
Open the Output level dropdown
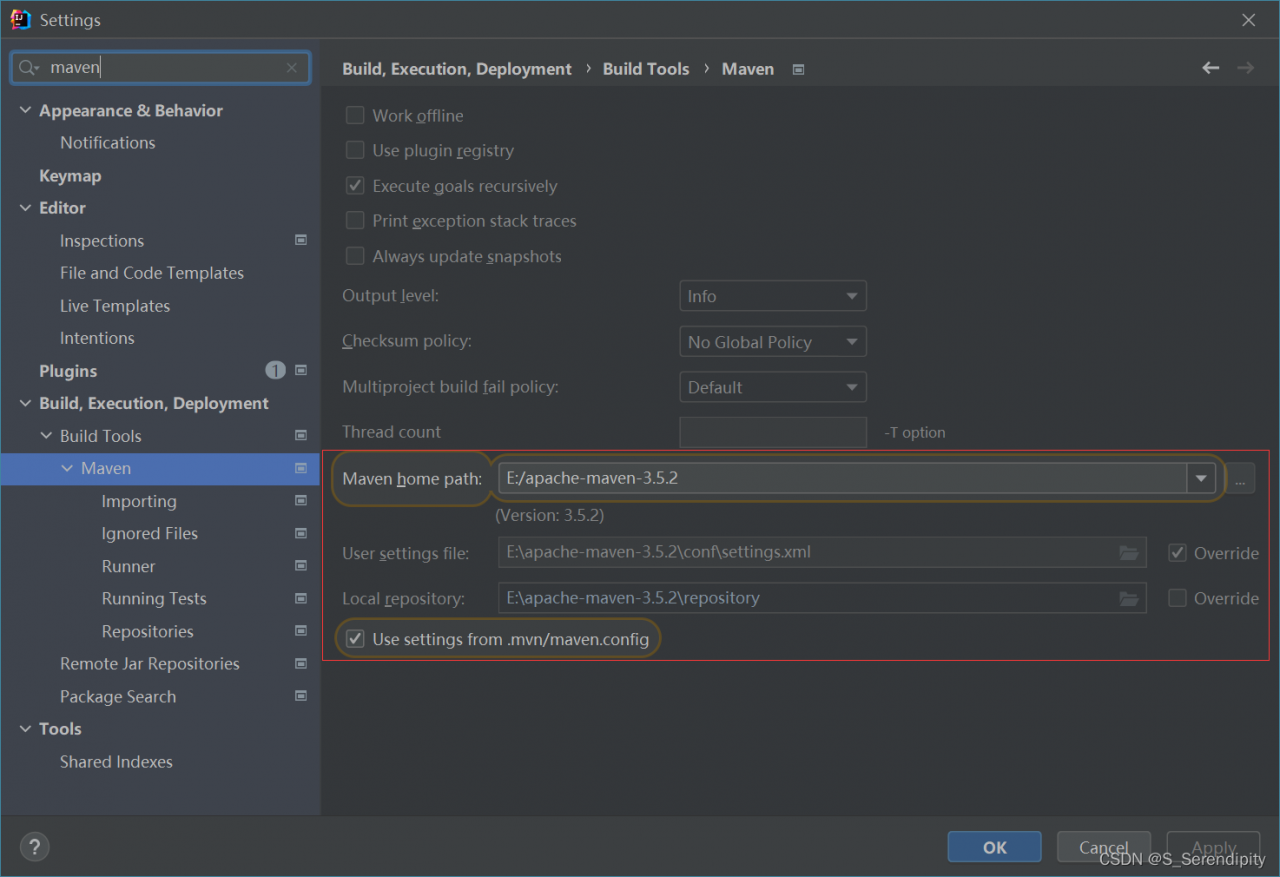pyautogui.click(x=772, y=296)
